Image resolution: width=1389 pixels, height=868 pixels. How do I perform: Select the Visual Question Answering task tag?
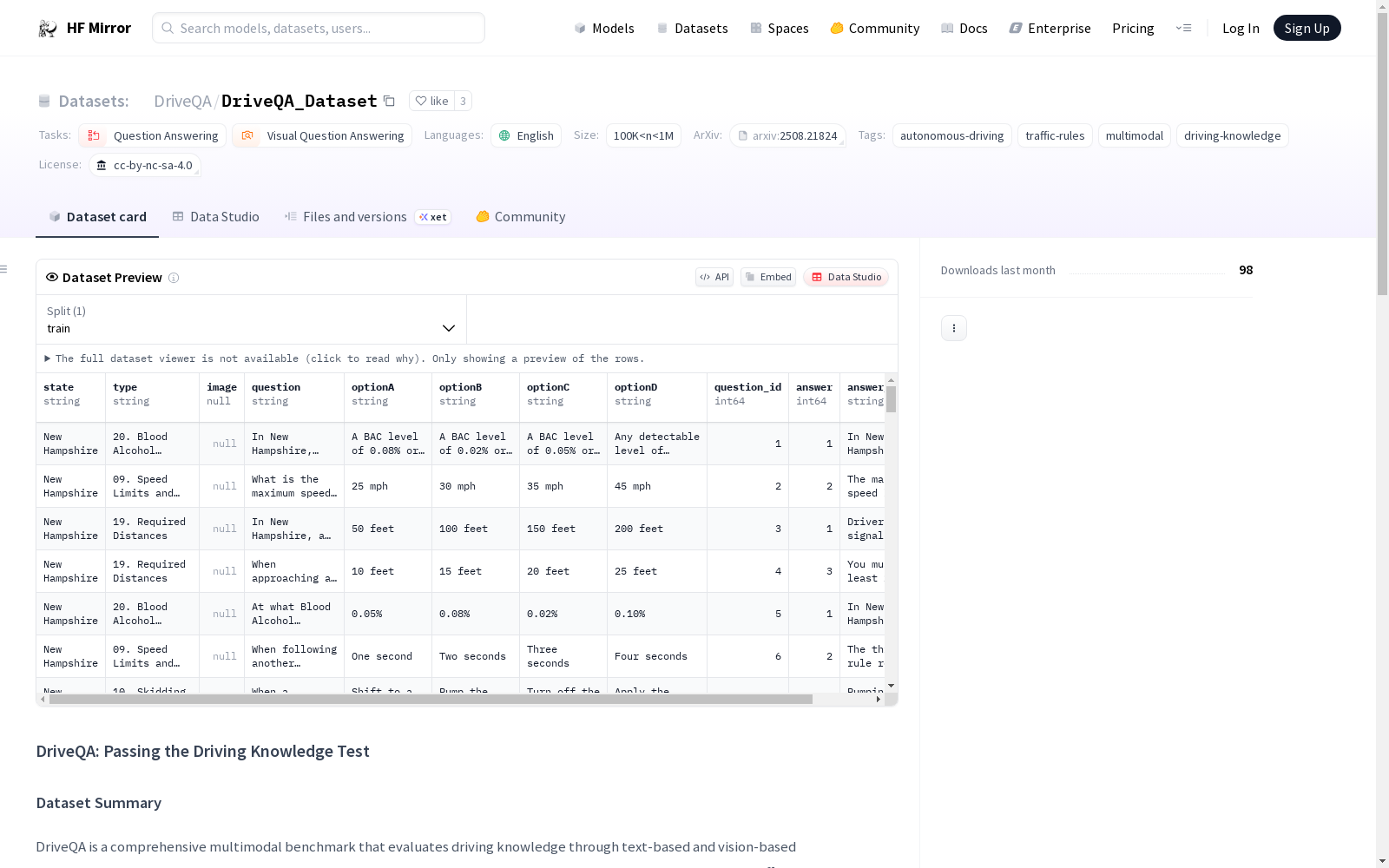[322, 135]
